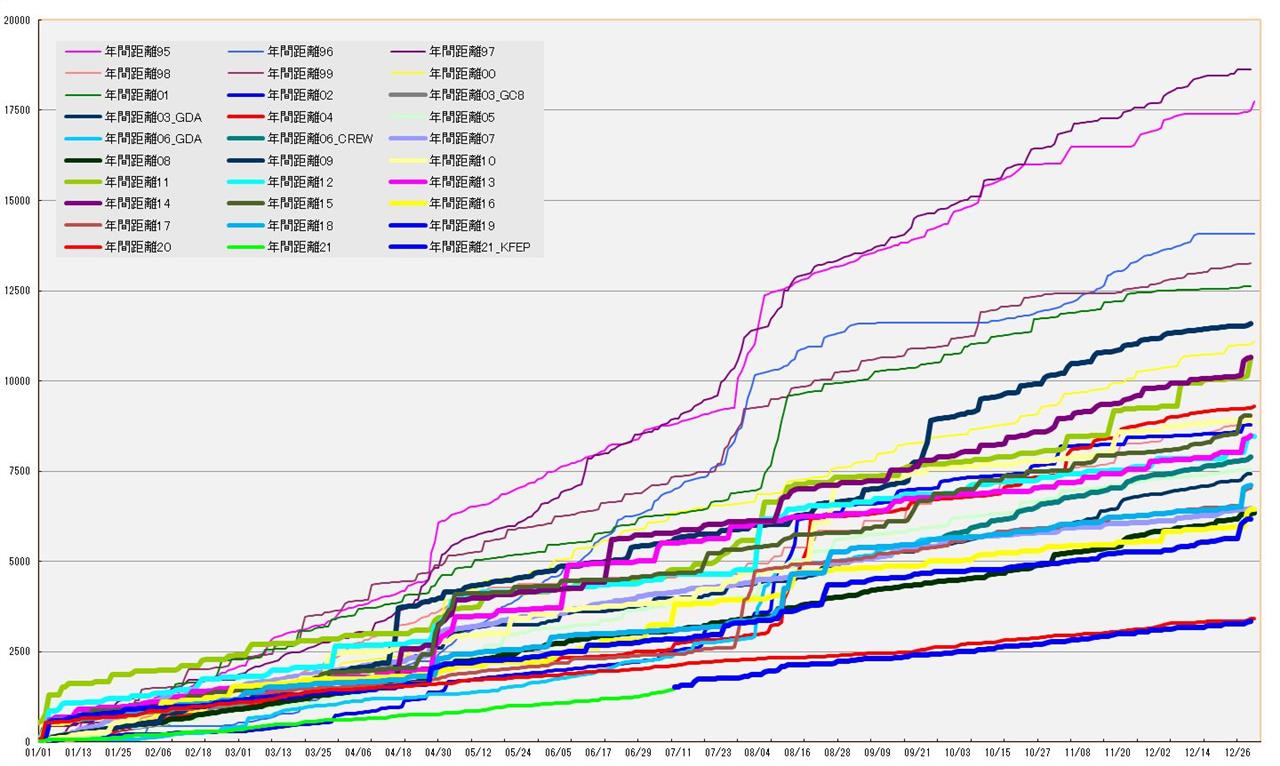Click legend label 年間距離99
This screenshot has height=766, width=1280.
tap(301, 73)
